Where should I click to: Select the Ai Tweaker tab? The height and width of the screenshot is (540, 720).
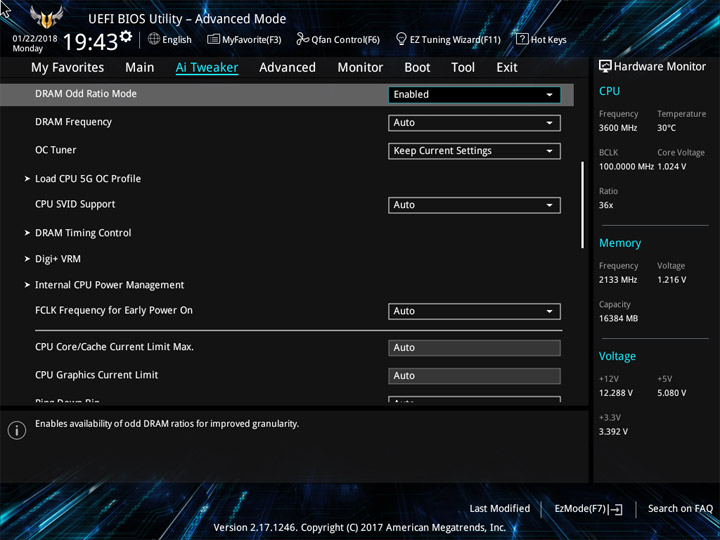click(x=207, y=68)
